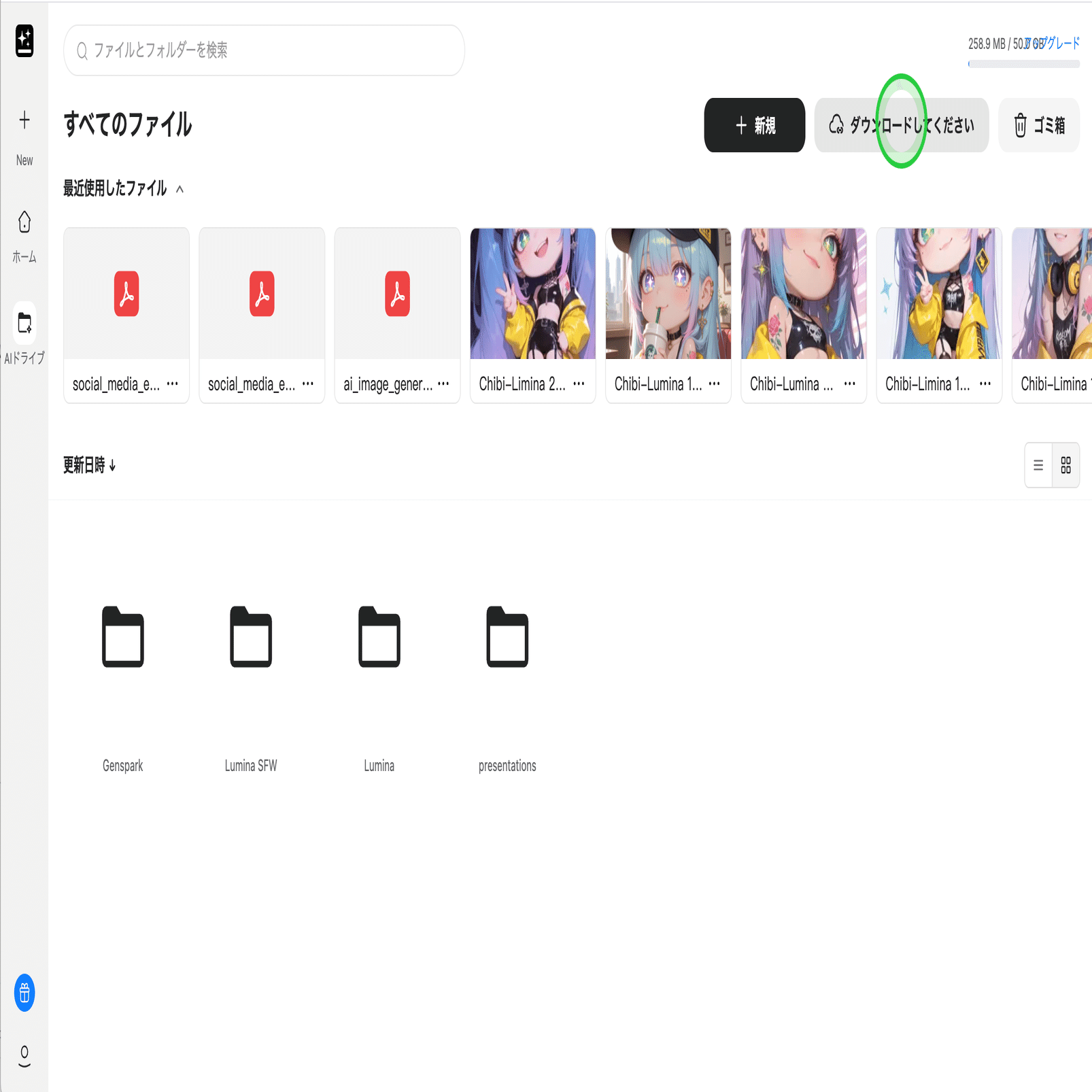
Task: Click the New plus icon in sidebar
Action: (24, 120)
